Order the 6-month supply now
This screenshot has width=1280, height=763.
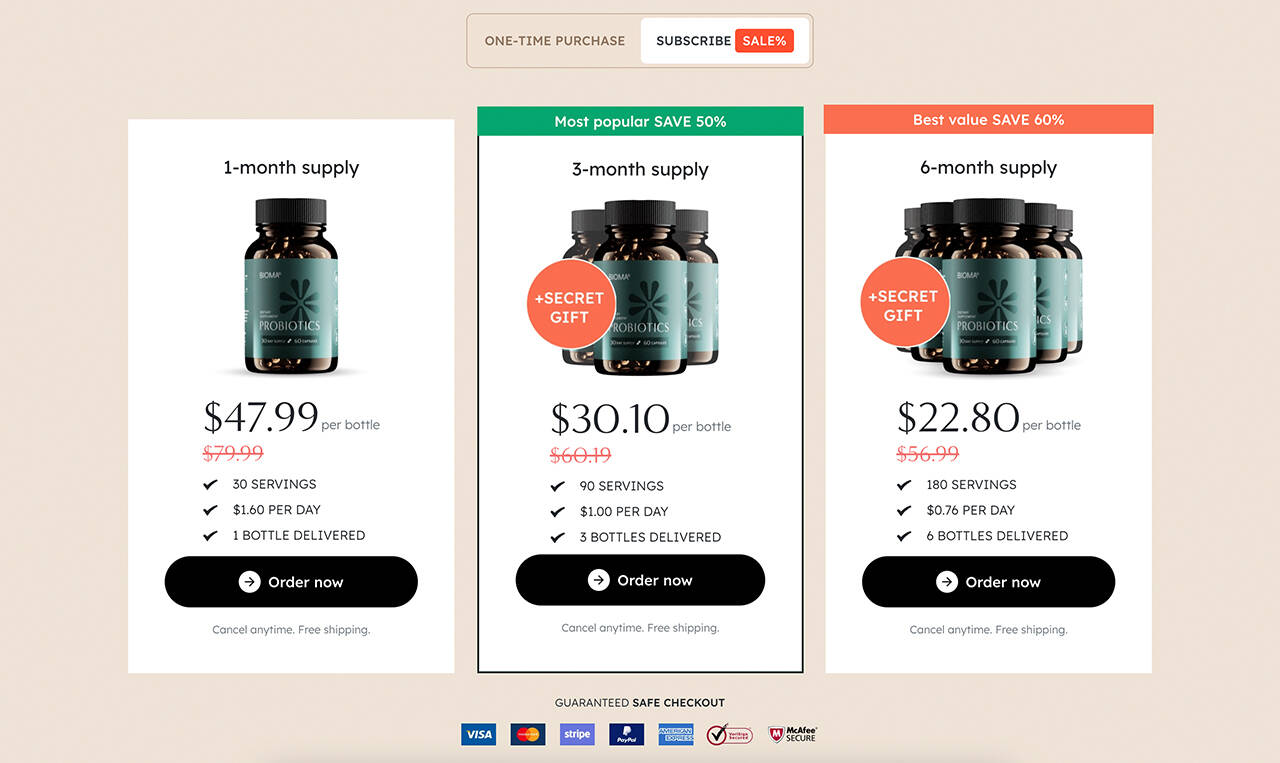[988, 582]
